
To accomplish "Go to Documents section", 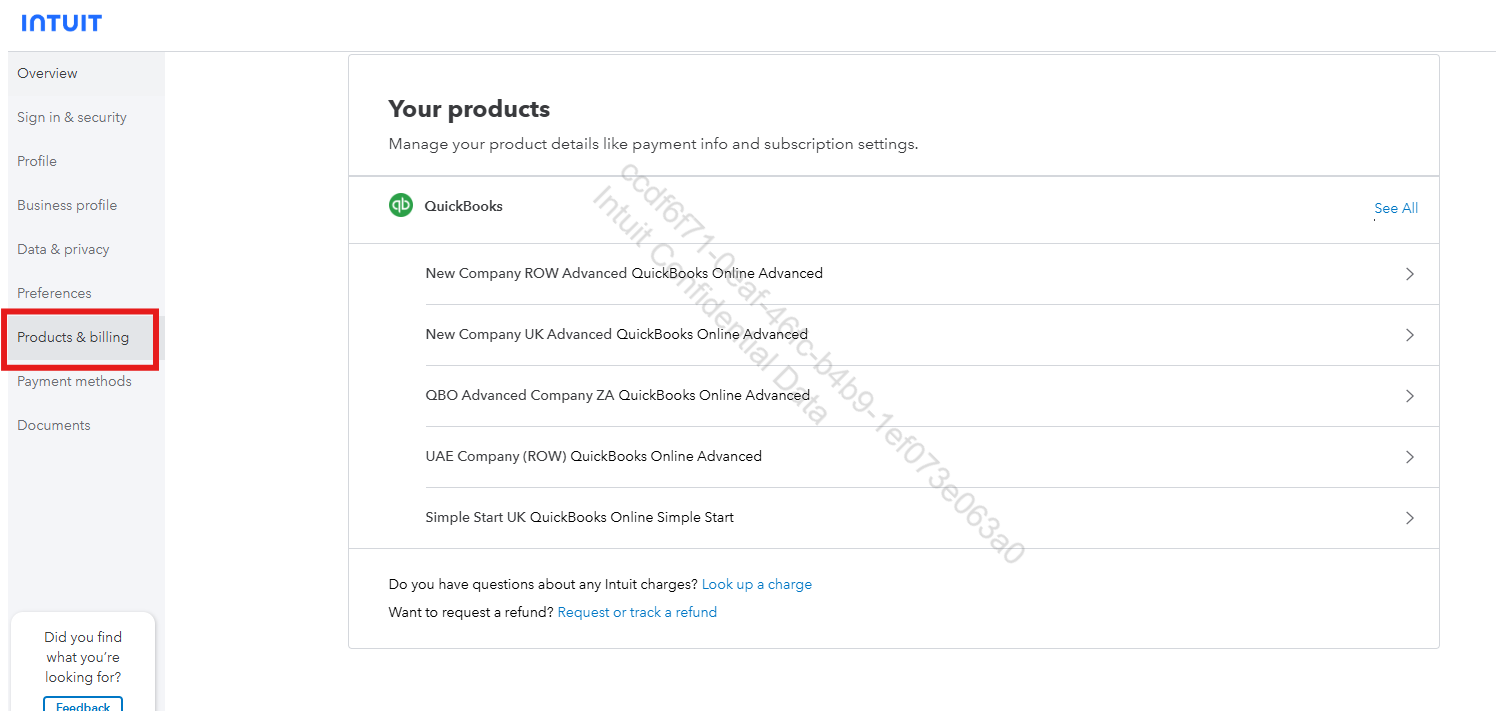I will pos(54,425).
